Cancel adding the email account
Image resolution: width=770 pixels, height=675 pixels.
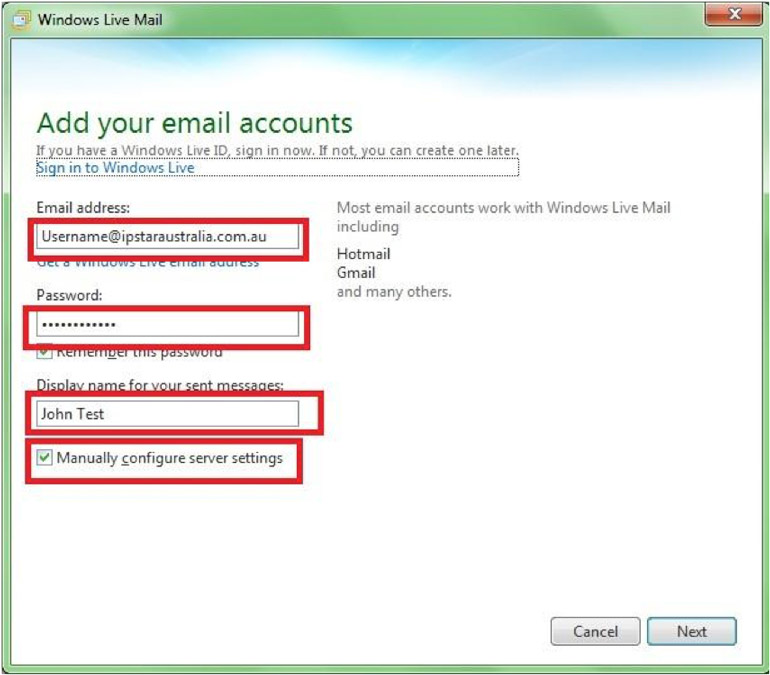pyautogui.click(x=595, y=631)
